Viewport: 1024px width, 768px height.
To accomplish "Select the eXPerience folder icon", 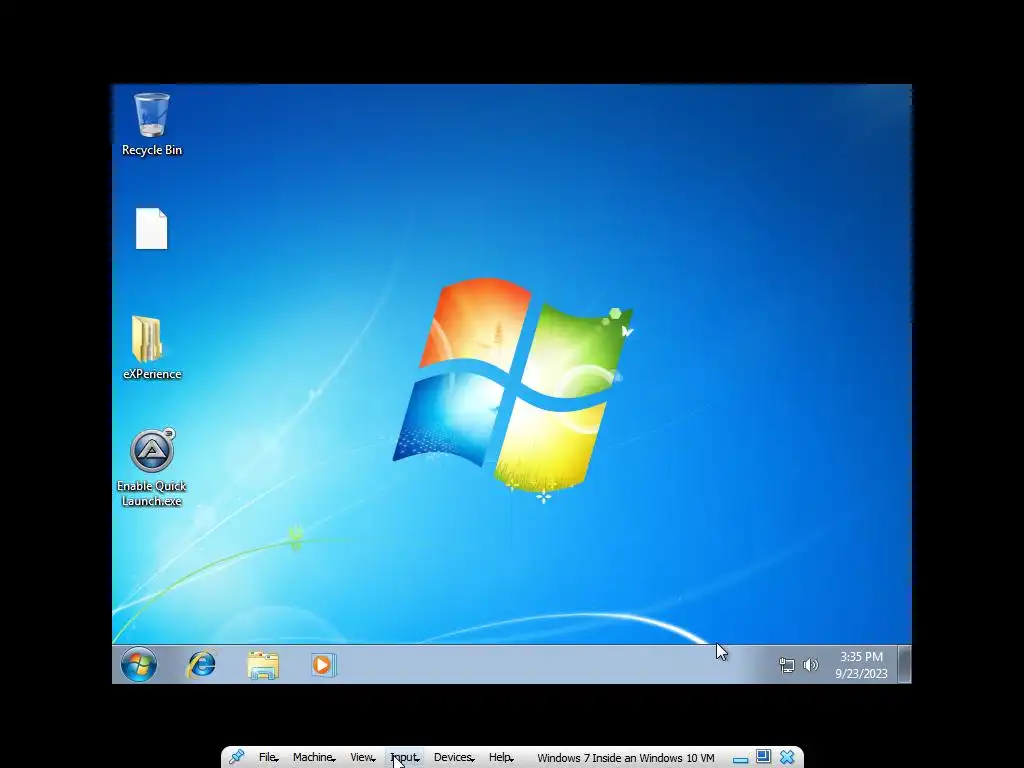I will click(152, 347).
